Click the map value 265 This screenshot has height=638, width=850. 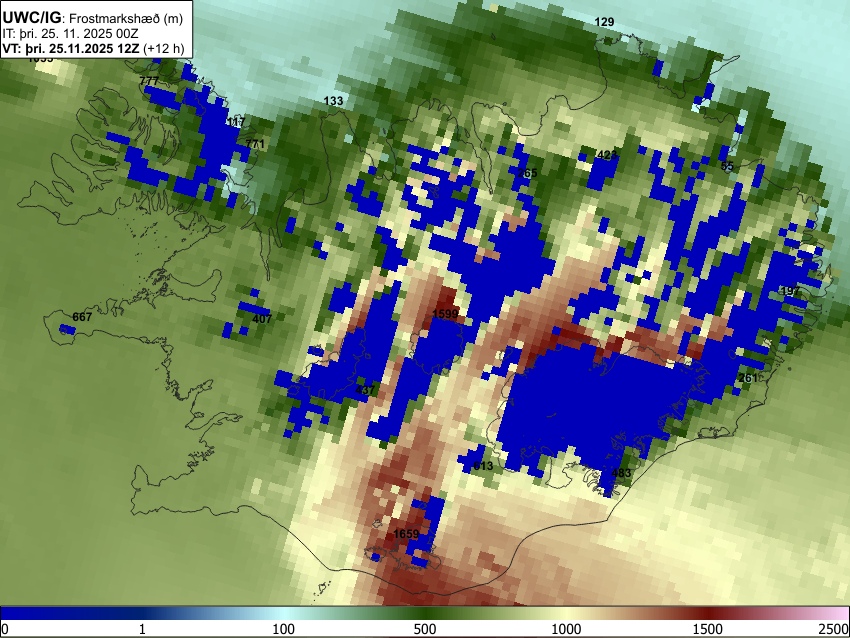pyautogui.click(x=527, y=173)
